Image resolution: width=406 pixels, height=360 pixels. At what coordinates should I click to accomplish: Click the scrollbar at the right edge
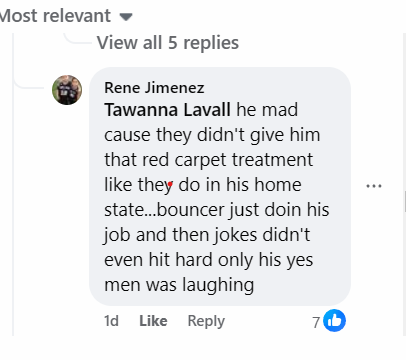click(405, 201)
